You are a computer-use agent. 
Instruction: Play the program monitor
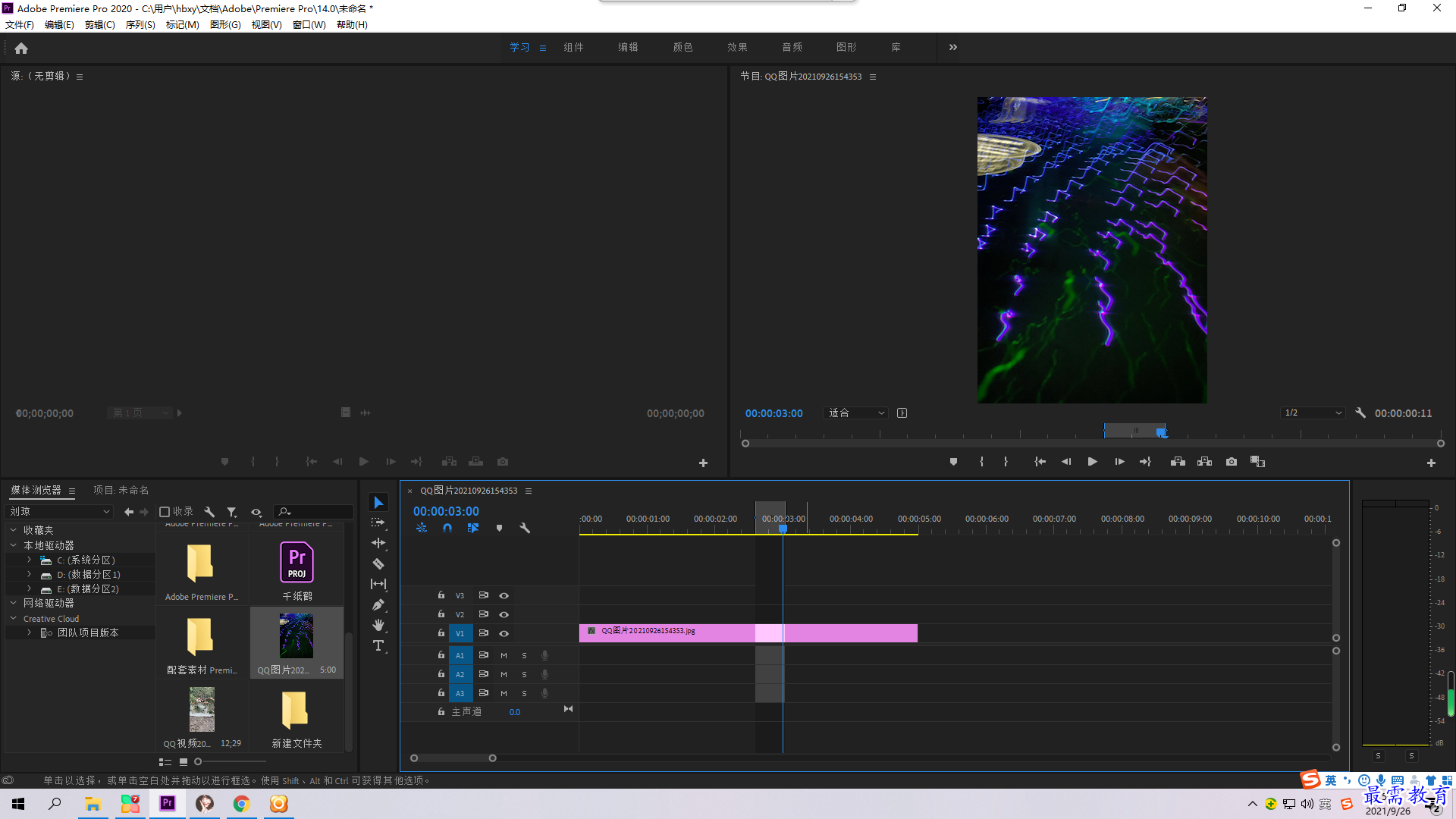coord(1092,462)
